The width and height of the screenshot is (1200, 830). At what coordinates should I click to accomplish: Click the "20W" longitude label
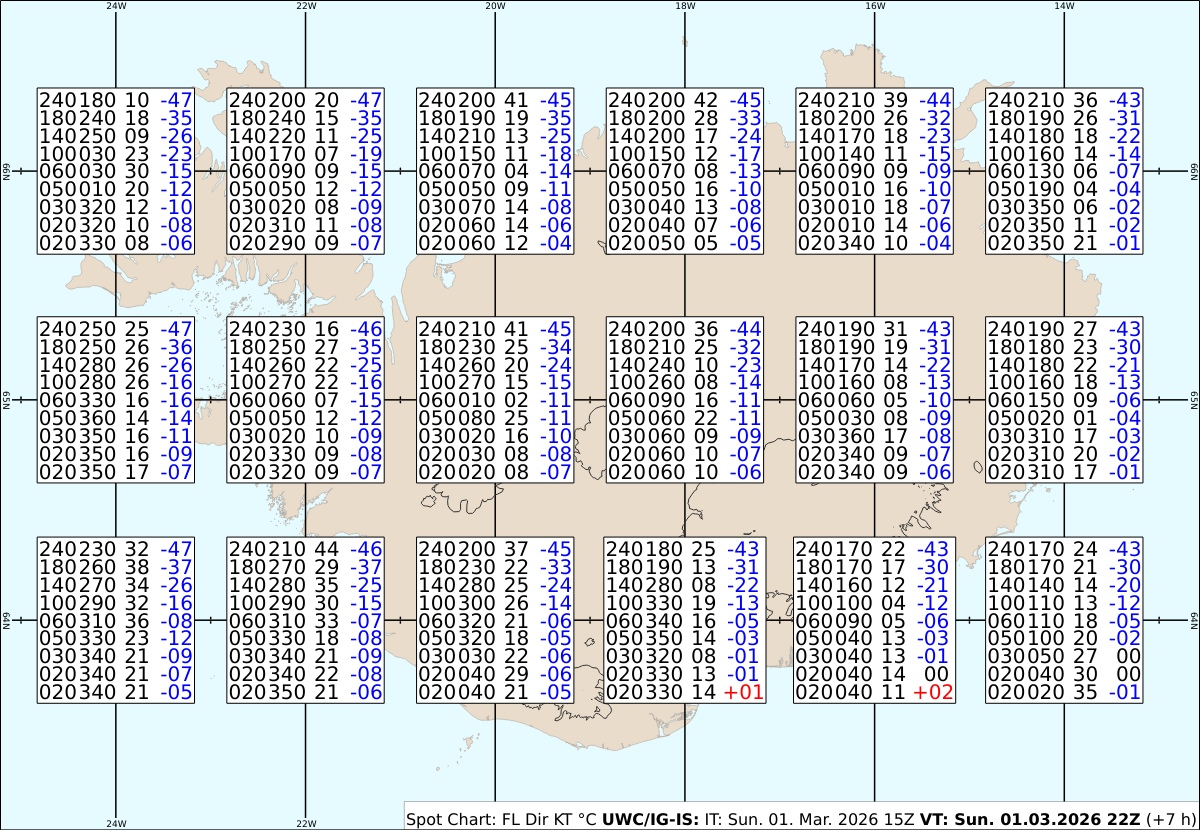point(495,6)
